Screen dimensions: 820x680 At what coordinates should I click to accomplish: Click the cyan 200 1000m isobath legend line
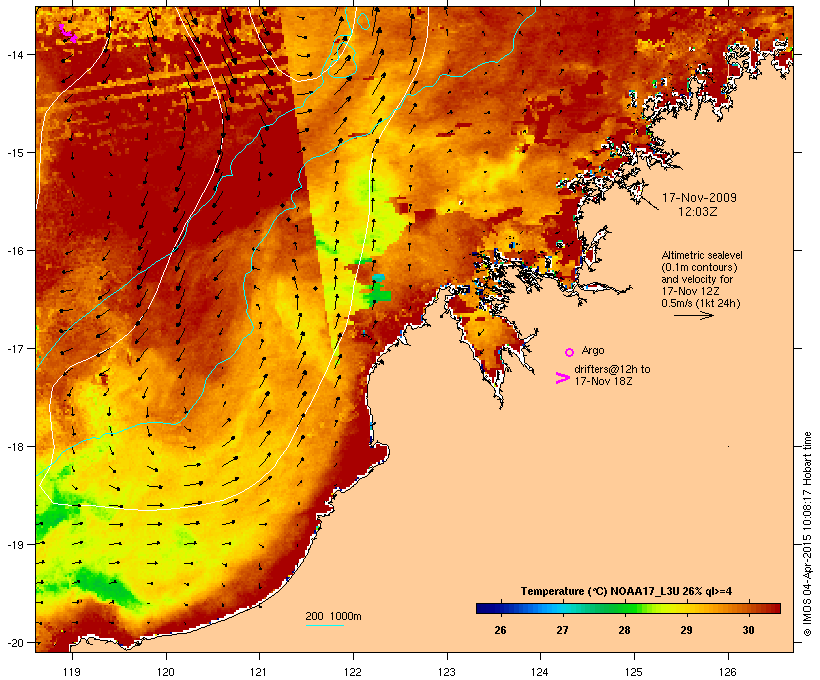(x=325, y=625)
